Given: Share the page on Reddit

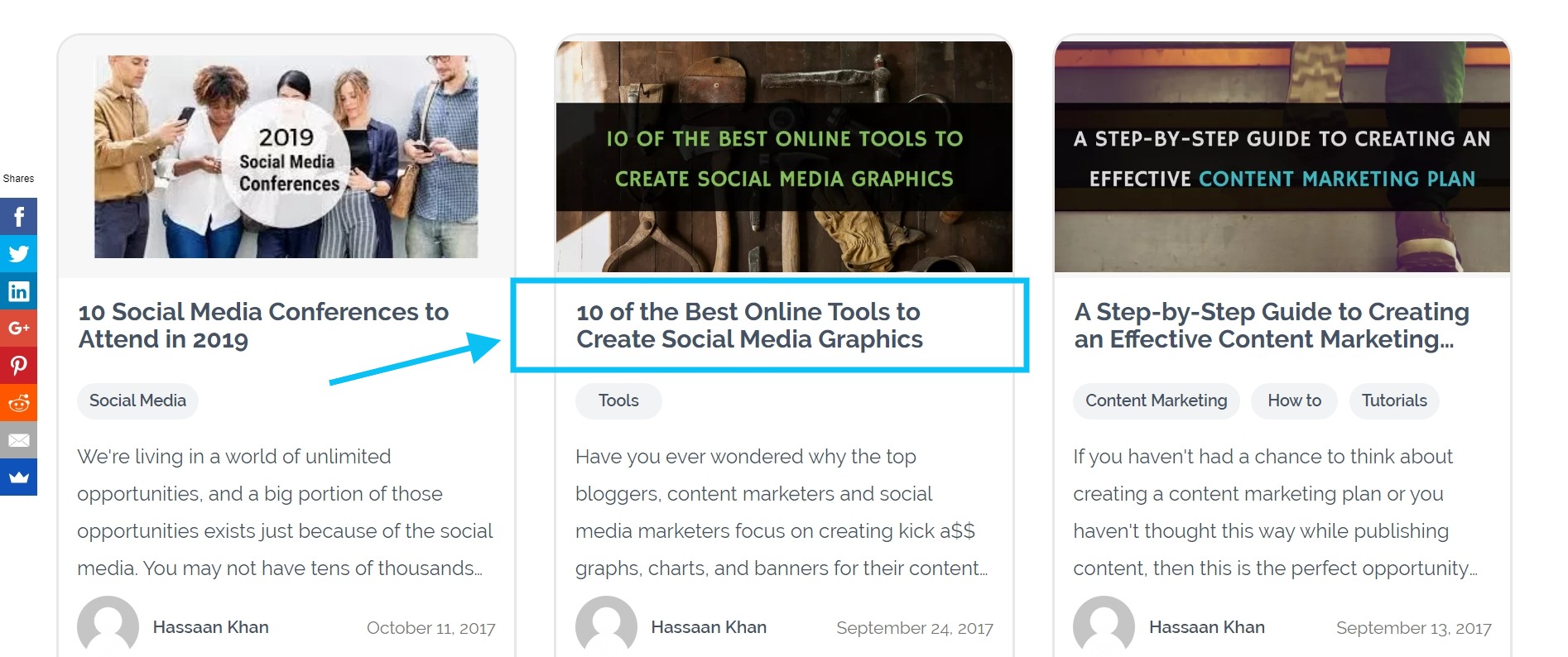Looking at the screenshot, I should [18, 403].
